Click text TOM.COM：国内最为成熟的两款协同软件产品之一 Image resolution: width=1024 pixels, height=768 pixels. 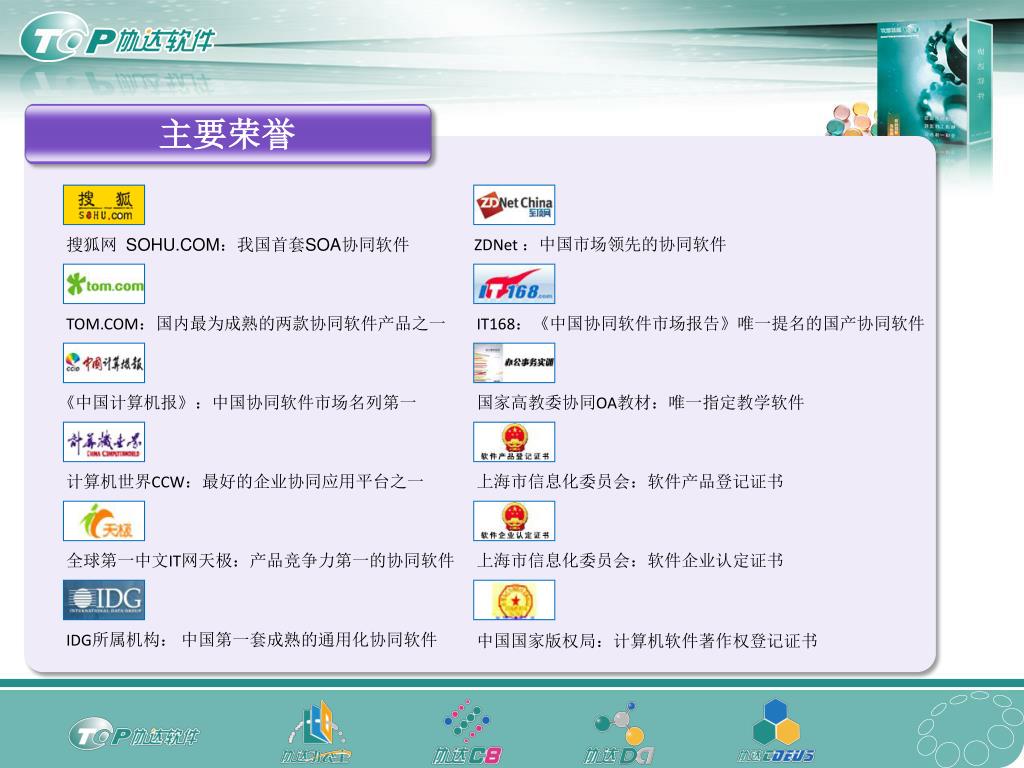(255, 324)
